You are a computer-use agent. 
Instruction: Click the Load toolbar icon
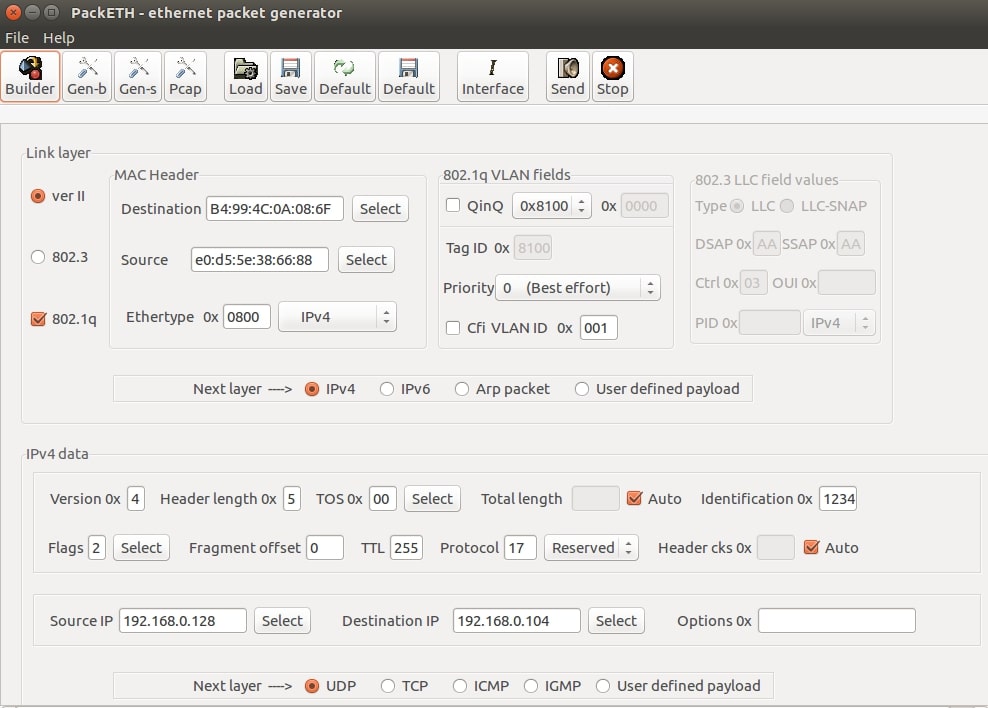[246, 76]
